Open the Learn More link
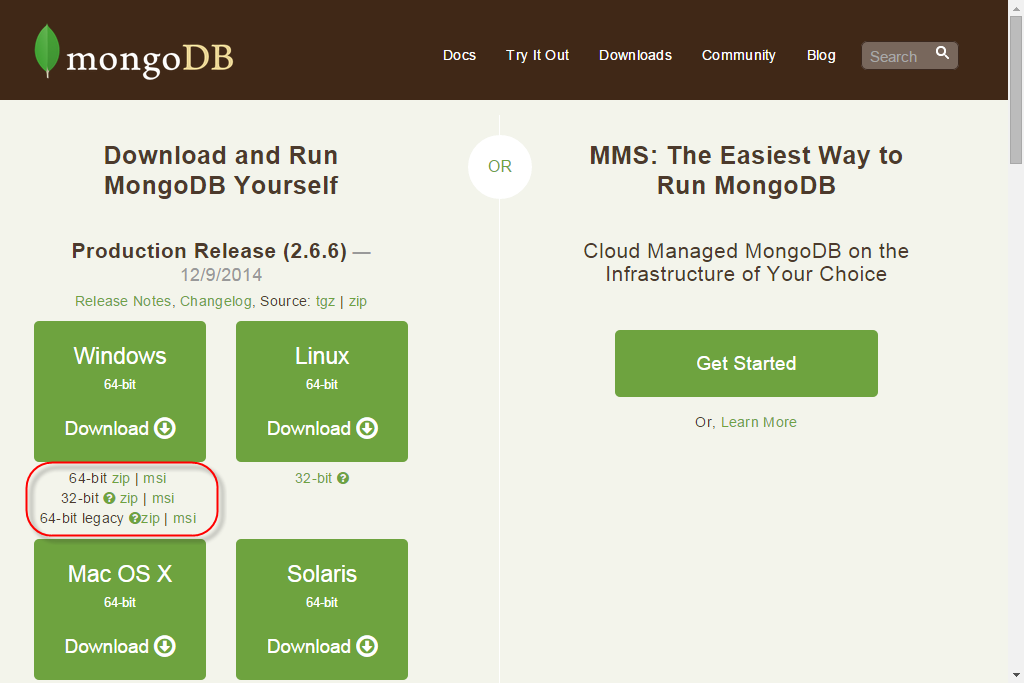The image size is (1024, 683). [x=758, y=422]
